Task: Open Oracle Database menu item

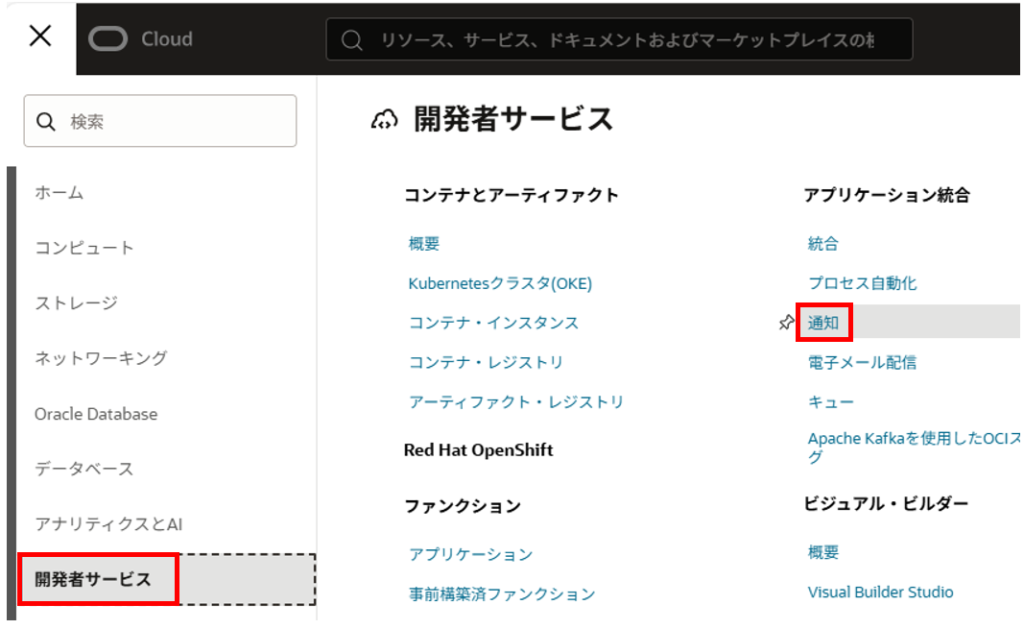Action: point(96,413)
